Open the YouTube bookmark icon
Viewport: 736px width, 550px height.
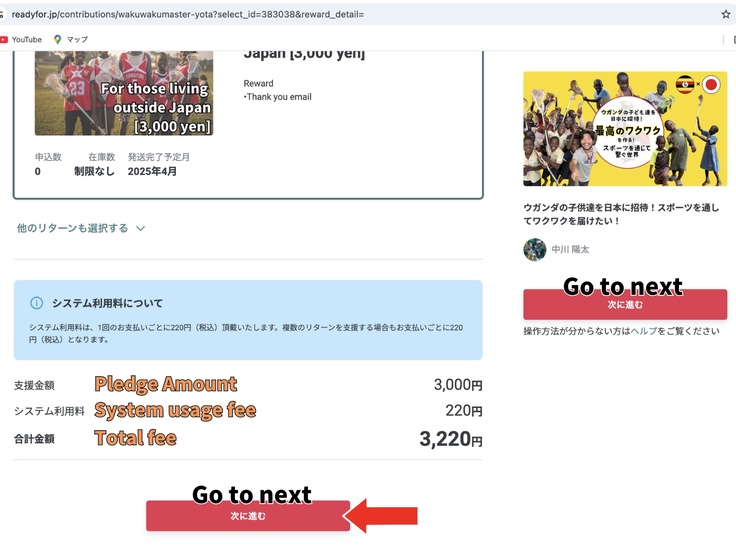[x=4, y=40]
